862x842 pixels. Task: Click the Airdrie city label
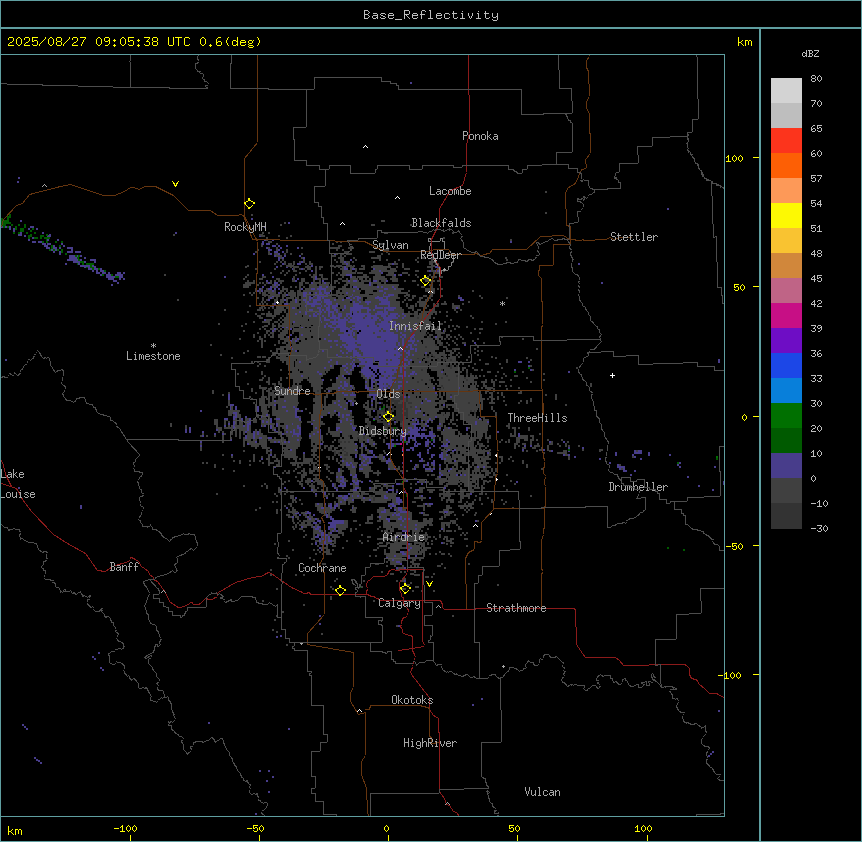click(x=403, y=537)
